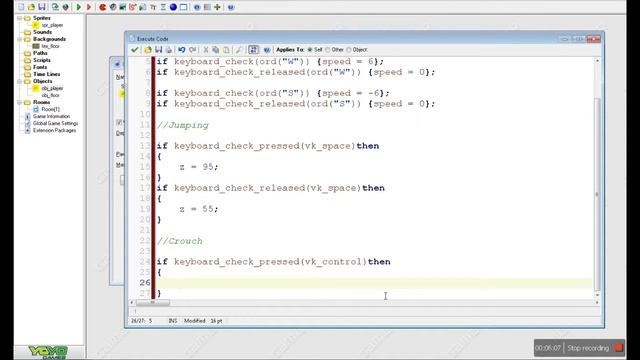Screen dimensions: 640x360
Task: Open help with the blue question icon in main toolbar
Action: coord(231,7)
